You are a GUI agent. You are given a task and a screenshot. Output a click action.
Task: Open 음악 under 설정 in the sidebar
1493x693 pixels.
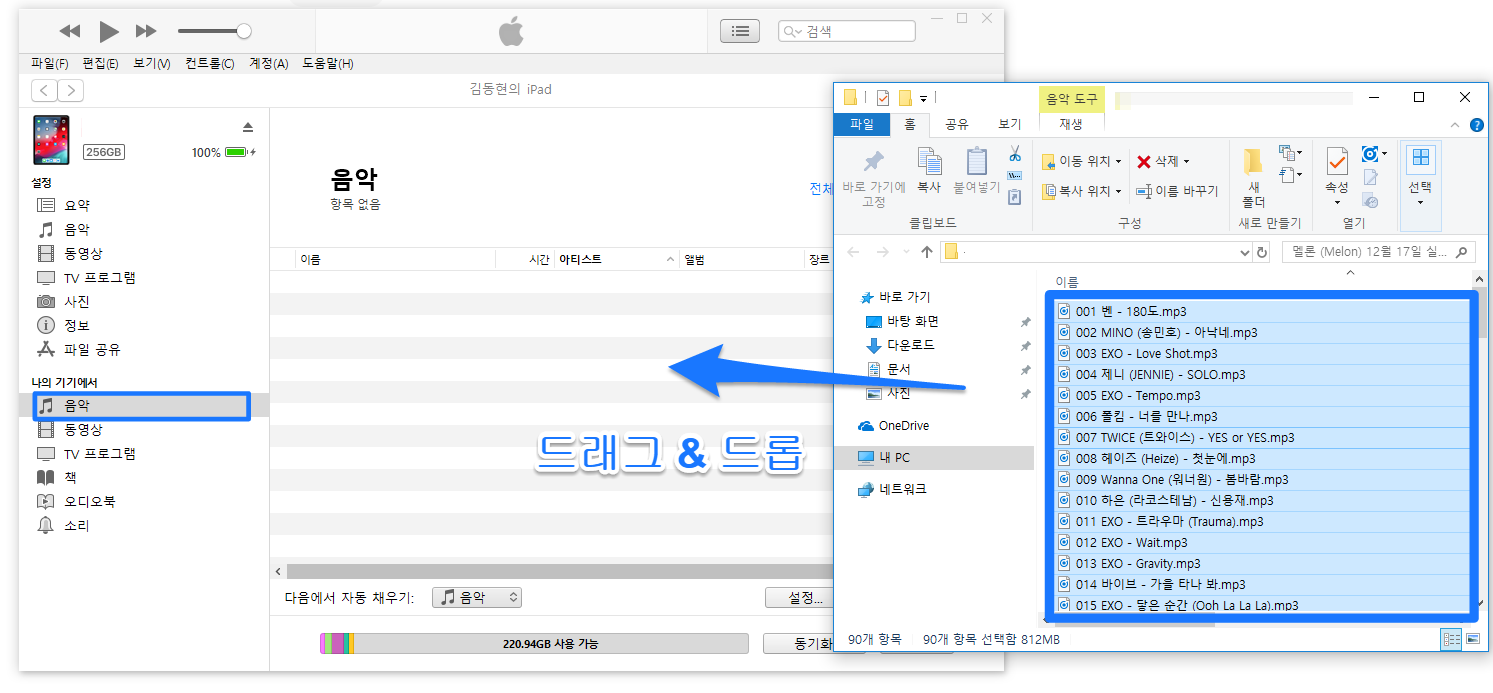[77, 229]
